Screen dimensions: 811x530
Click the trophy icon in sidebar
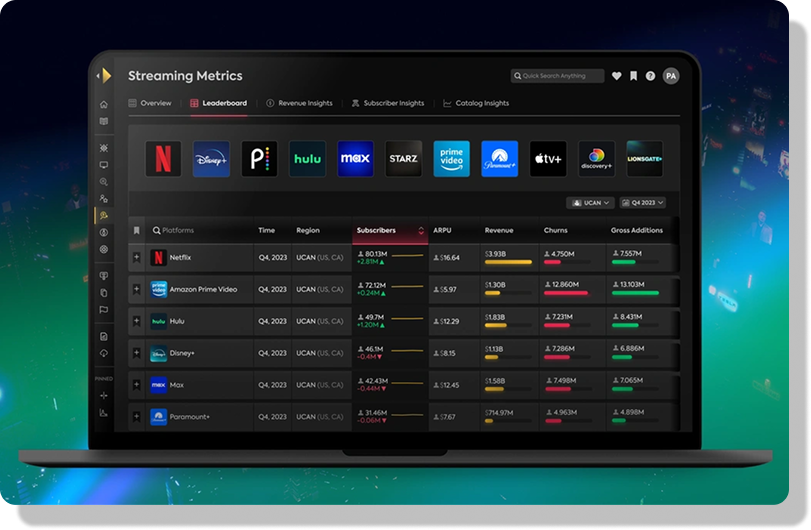(x=104, y=276)
